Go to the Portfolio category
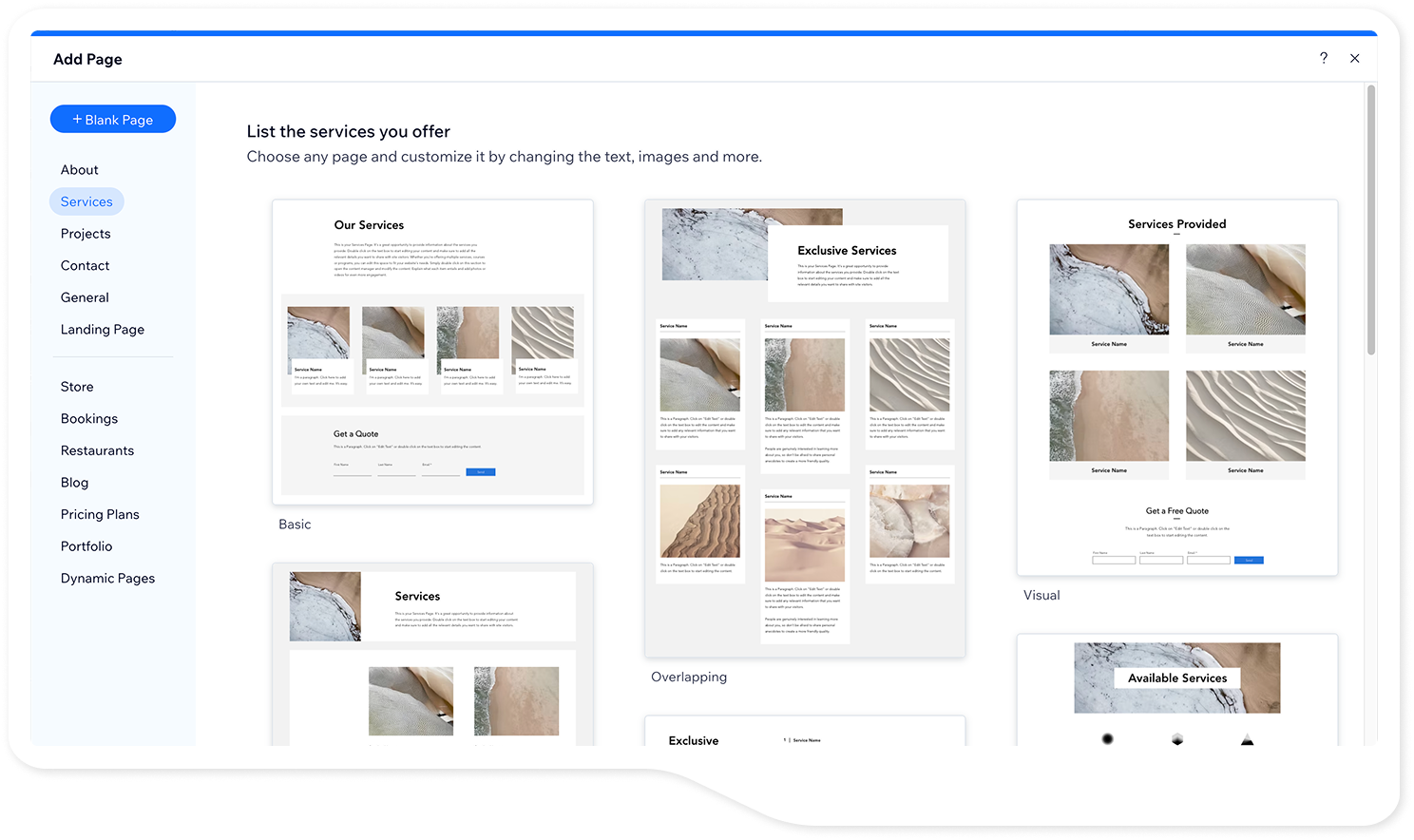This screenshot has width=1414, height=840. coord(86,546)
